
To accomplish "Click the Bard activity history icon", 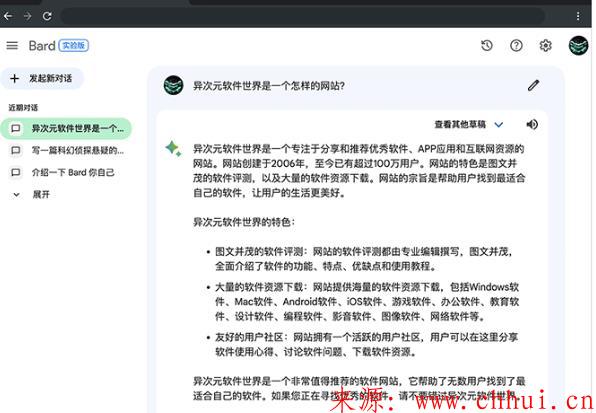I will click(x=487, y=46).
